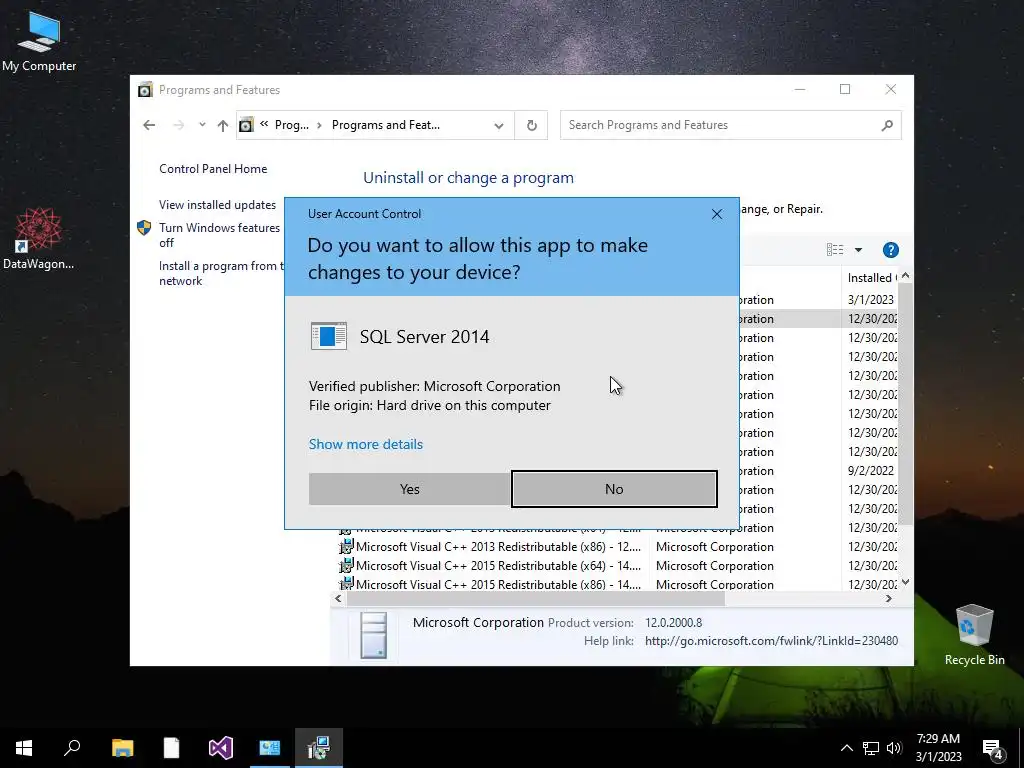This screenshot has height=768, width=1024.
Task: Click the horizontal scrollbar left arrow
Action: tap(338, 598)
